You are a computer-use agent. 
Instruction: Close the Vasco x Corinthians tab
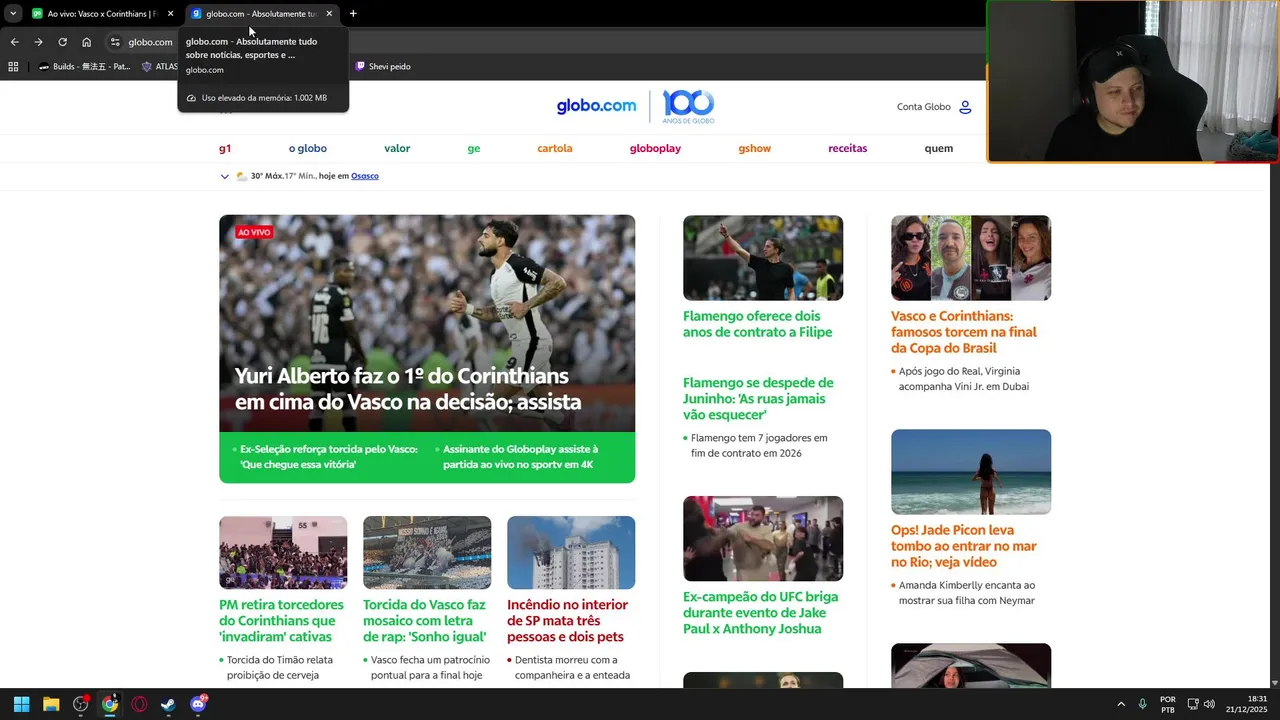[x=171, y=14]
